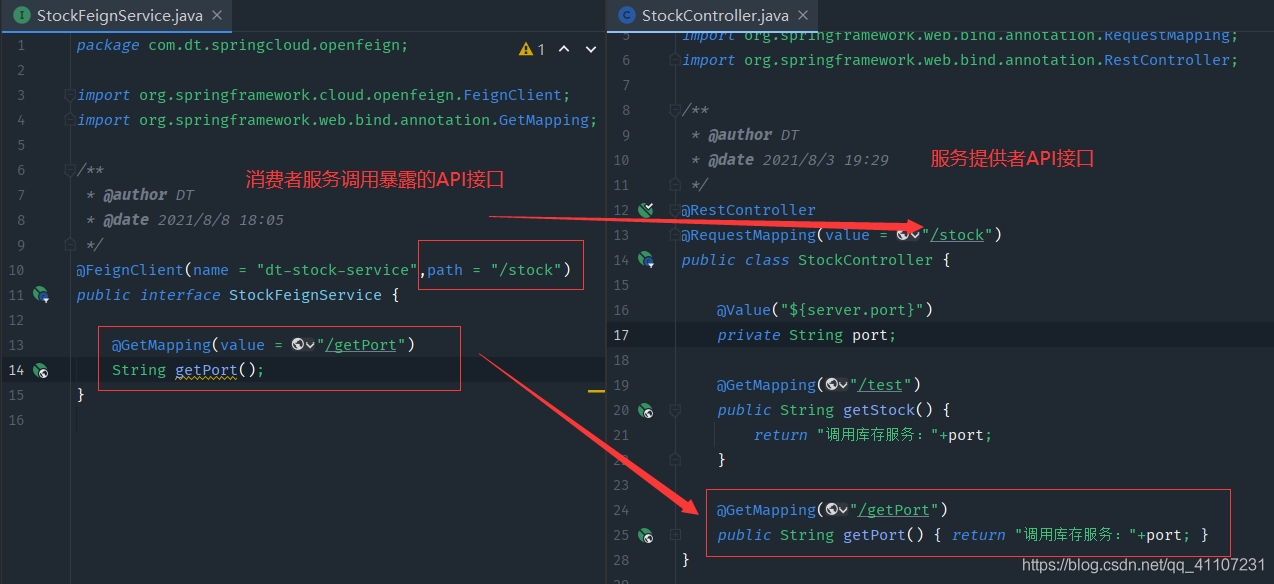The image size is (1274, 584).
Task: Click the yellow warning mark on the error stripe
Action: [x=596, y=392]
